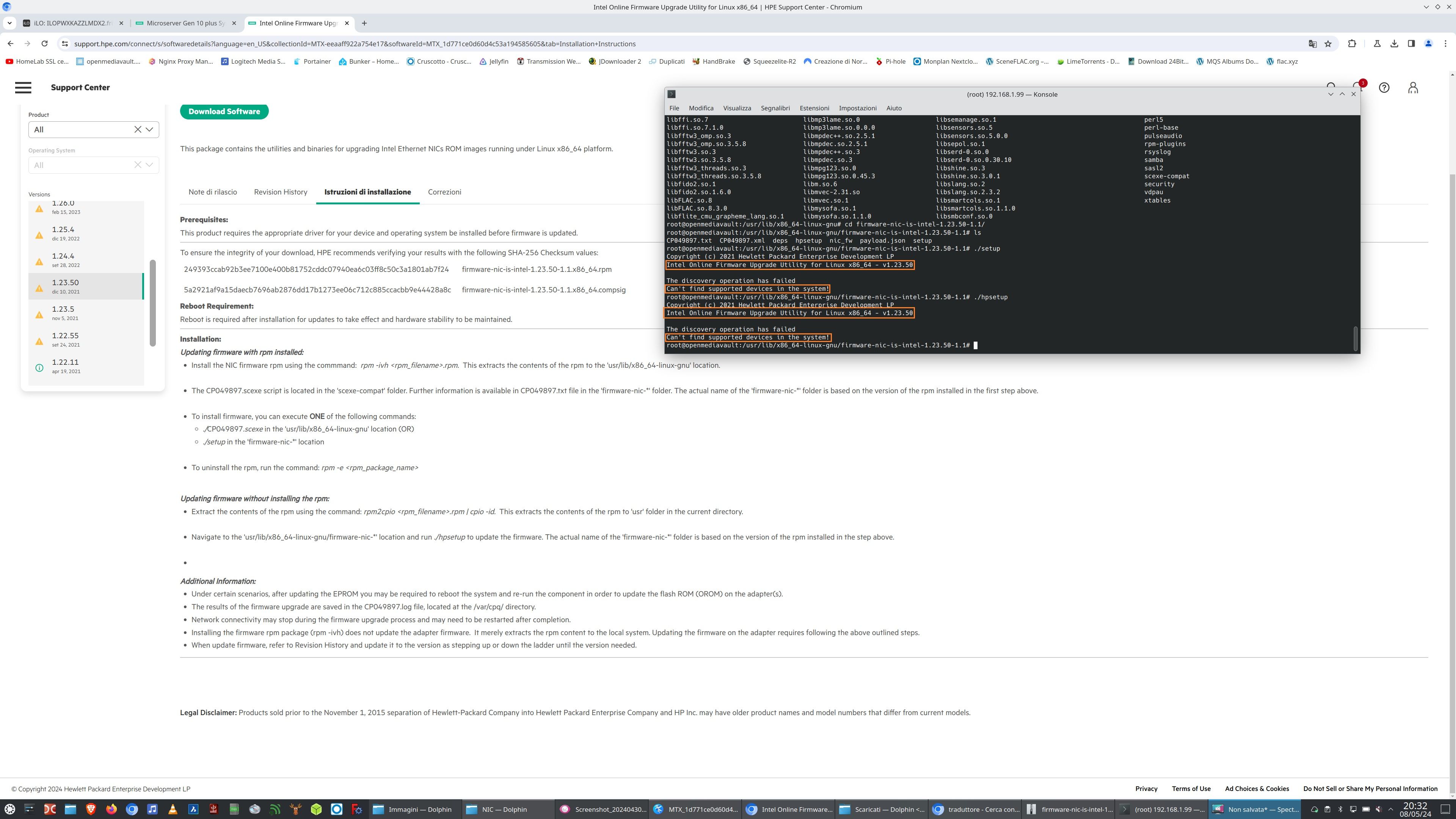Viewport: 1456px width, 819px height.
Task: Switch to the Revision History tab
Action: [x=280, y=192]
